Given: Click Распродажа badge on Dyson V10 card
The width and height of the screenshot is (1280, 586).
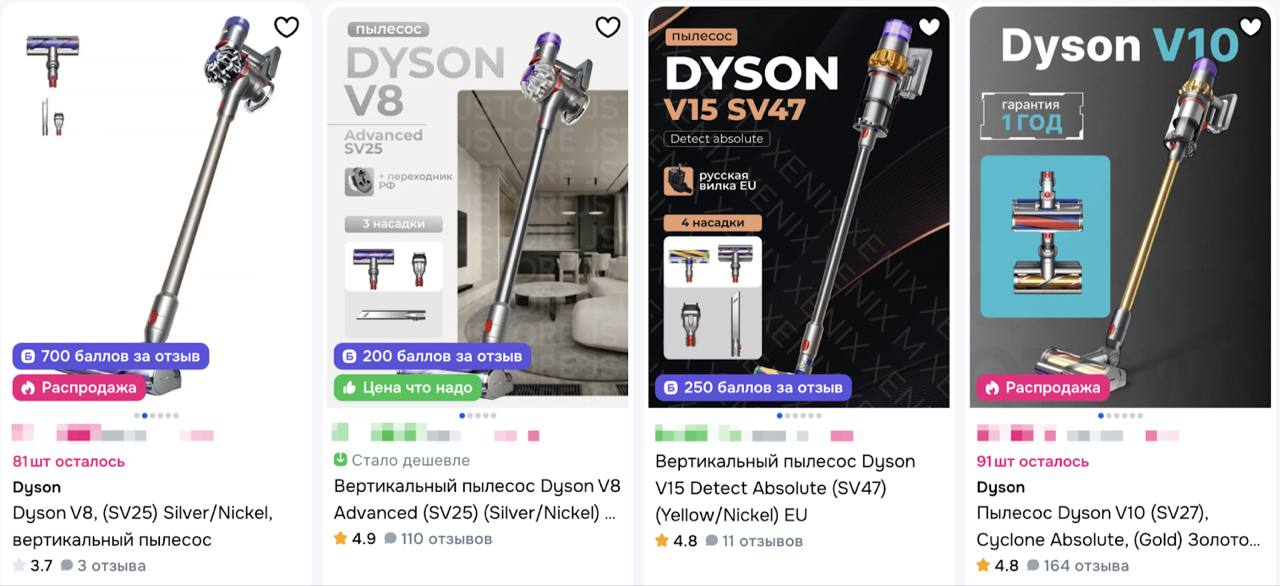Looking at the screenshot, I should [x=1043, y=387].
